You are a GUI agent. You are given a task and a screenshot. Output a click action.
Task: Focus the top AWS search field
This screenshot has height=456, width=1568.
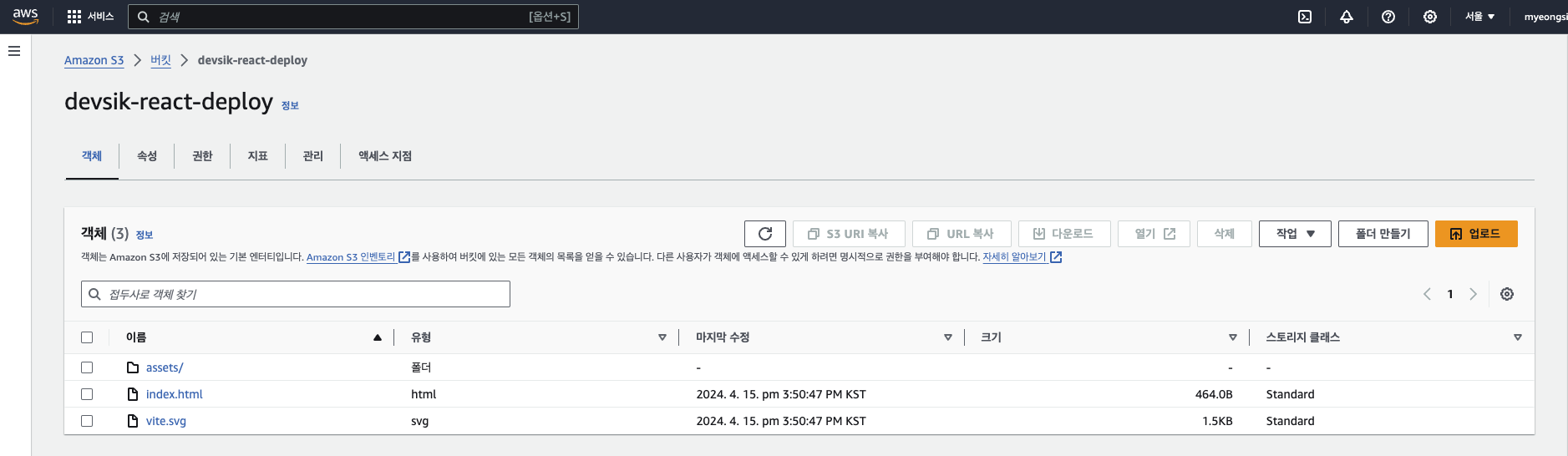tap(353, 17)
